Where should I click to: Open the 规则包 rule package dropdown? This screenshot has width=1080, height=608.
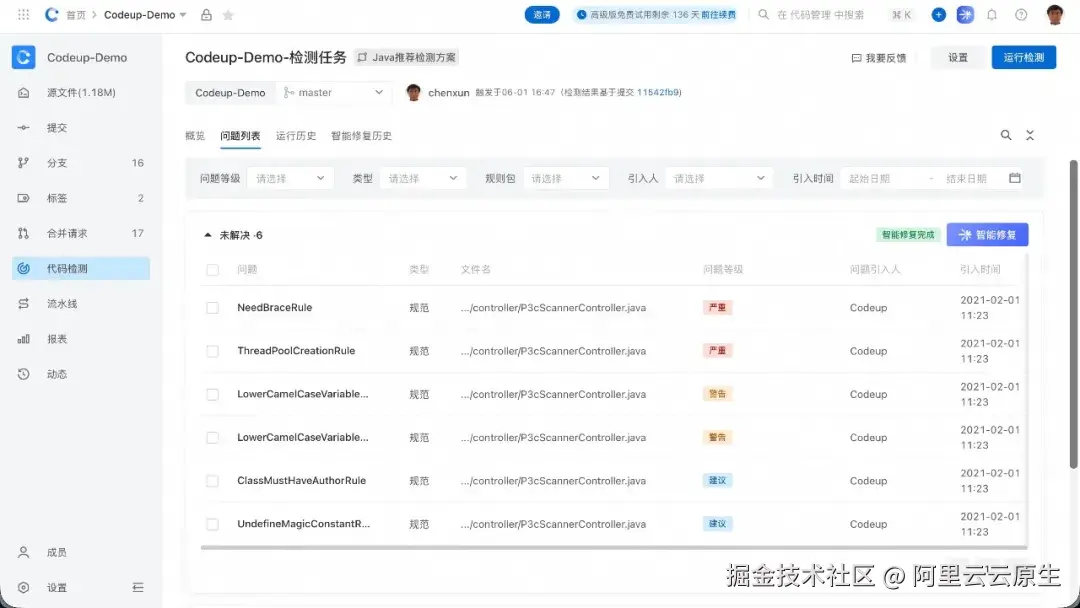pos(565,178)
